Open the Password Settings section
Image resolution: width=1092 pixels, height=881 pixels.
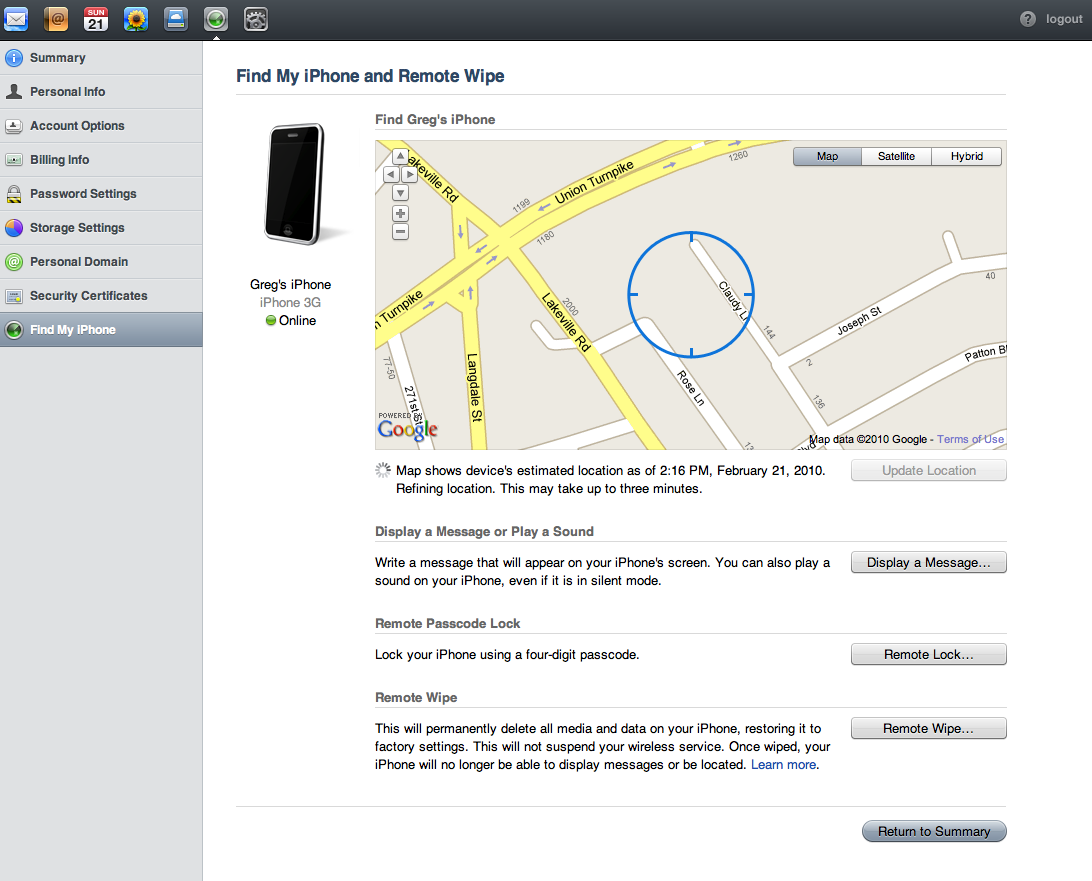coord(101,194)
